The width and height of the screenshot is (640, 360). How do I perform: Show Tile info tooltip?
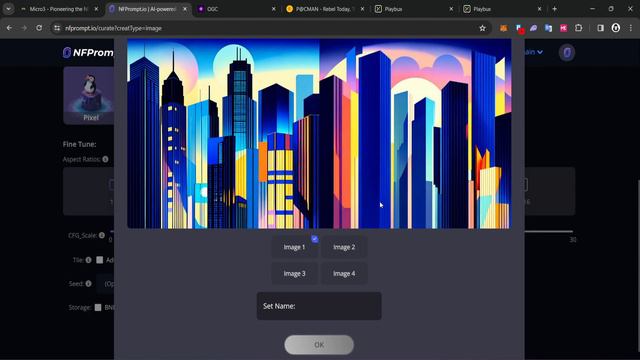(x=88, y=260)
